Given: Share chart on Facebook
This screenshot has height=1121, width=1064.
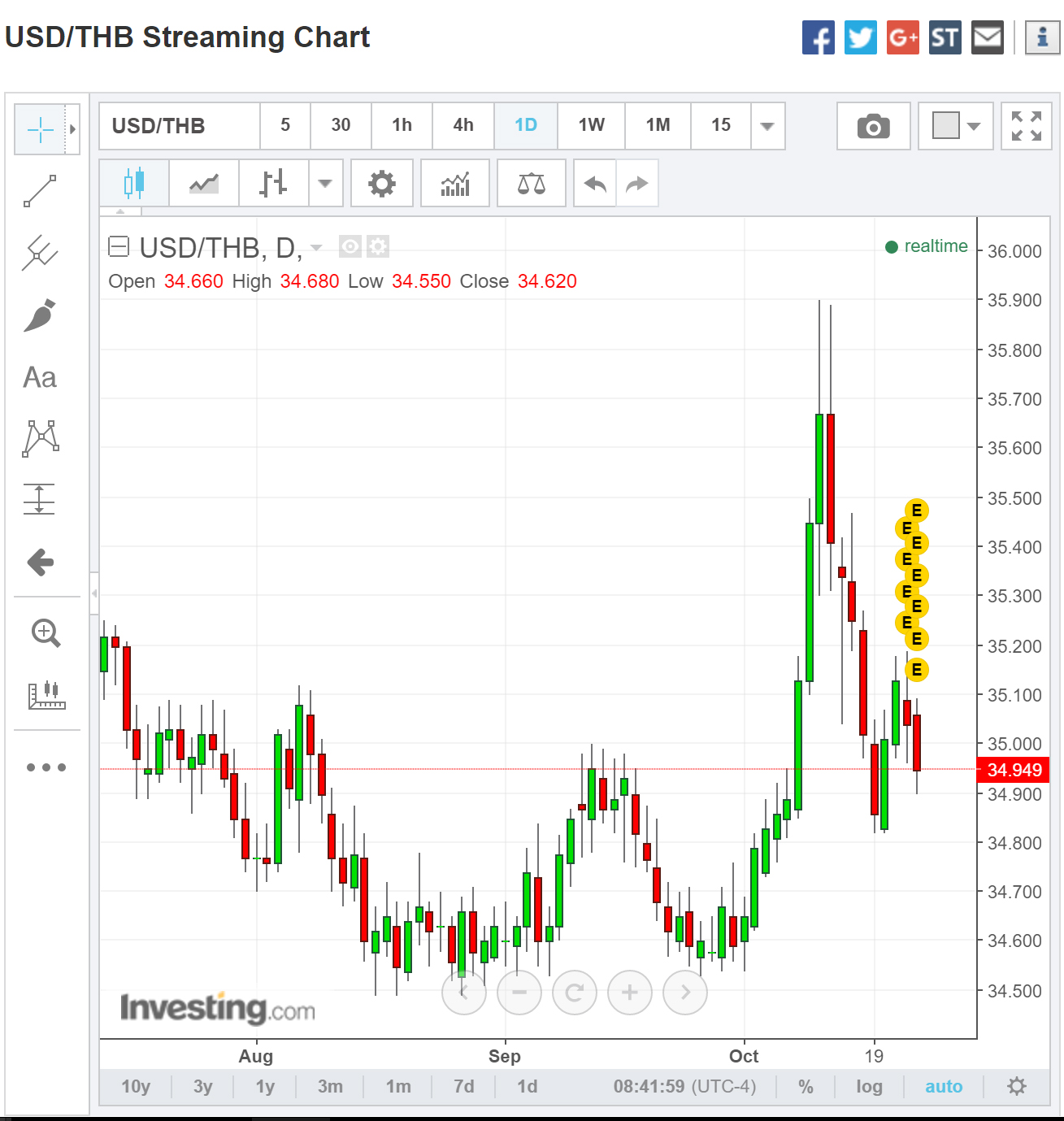Looking at the screenshot, I should (819, 37).
